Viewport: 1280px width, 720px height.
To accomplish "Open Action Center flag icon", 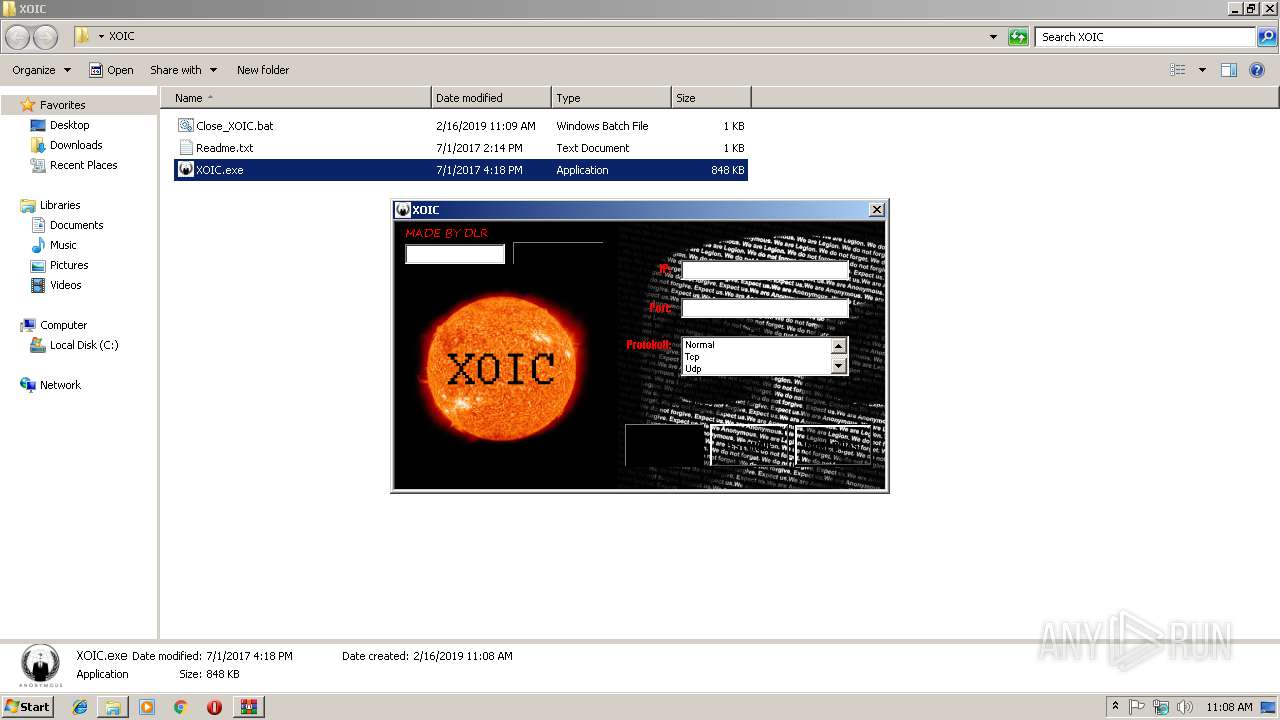I will 1138,707.
